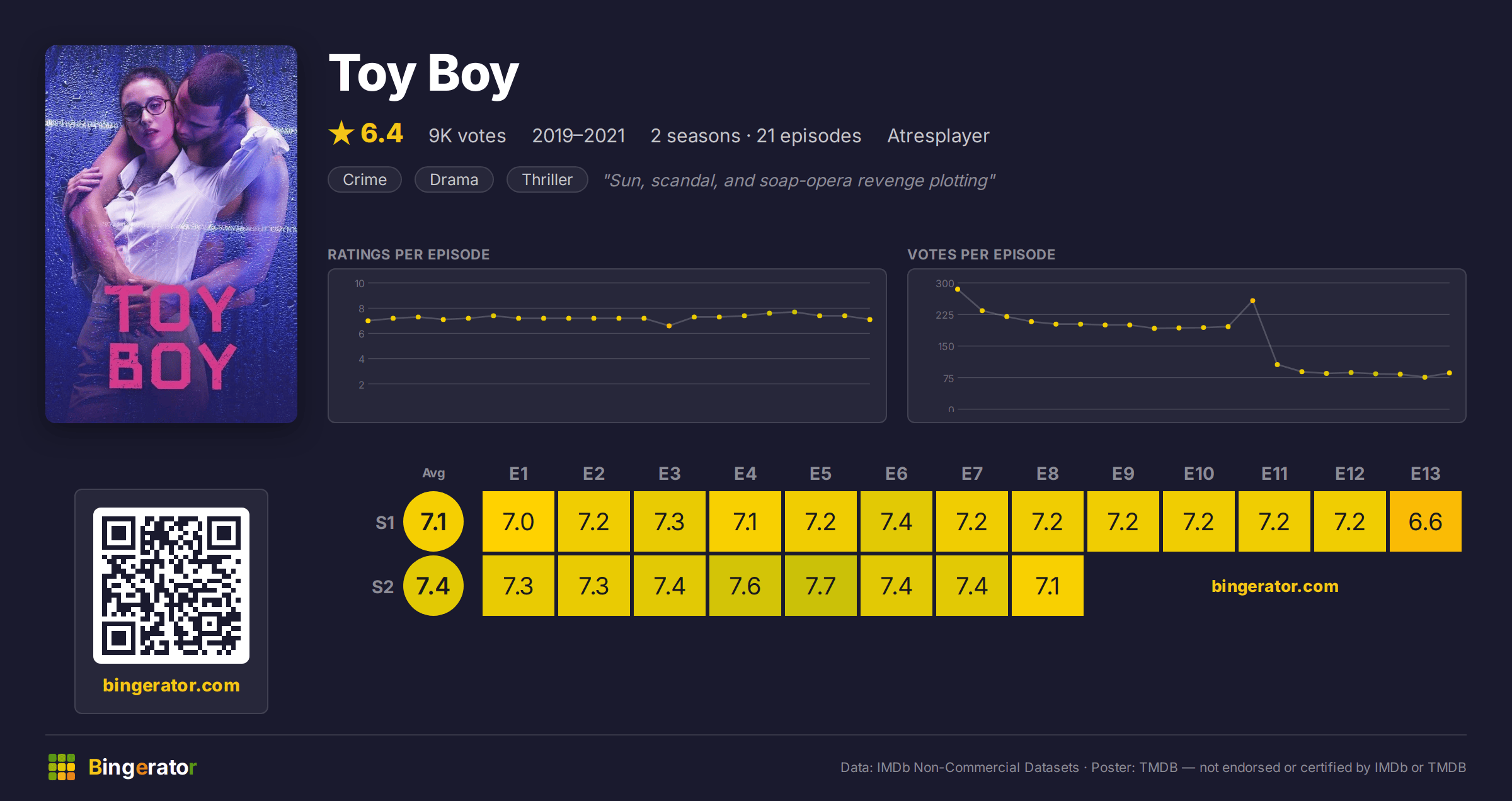Select the Drama genre tag
Viewport: 1512px width, 801px height.
tap(454, 180)
